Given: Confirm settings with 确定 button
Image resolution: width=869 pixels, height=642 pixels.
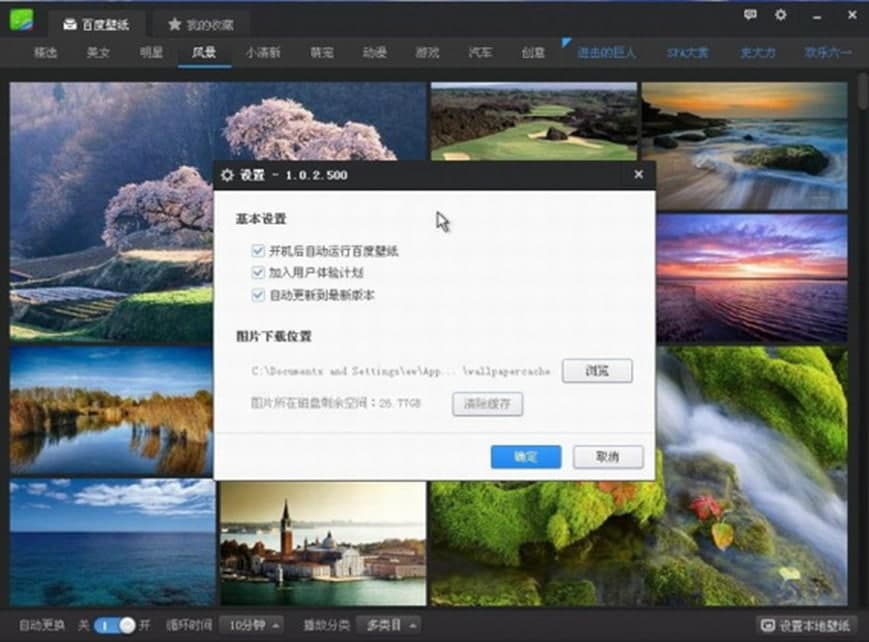Looking at the screenshot, I should click(x=525, y=457).
